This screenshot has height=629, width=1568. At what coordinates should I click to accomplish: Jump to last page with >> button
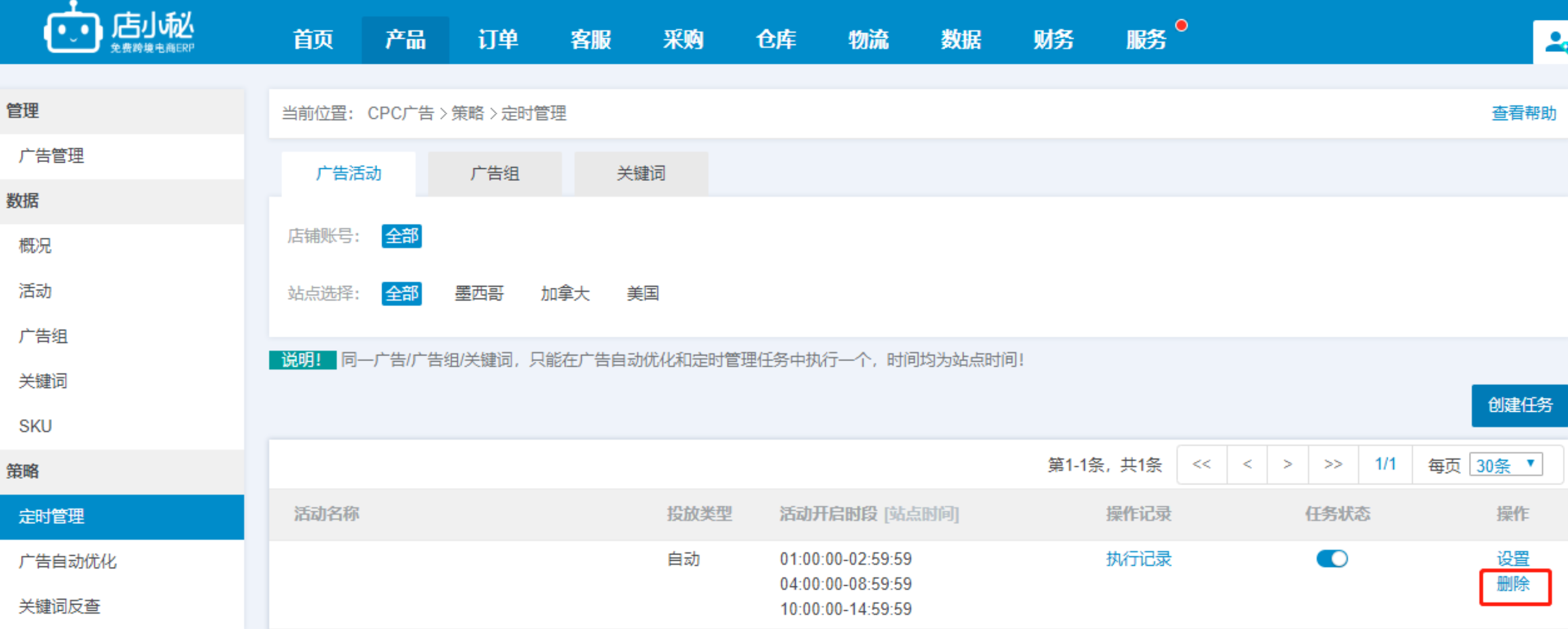[x=1333, y=465]
